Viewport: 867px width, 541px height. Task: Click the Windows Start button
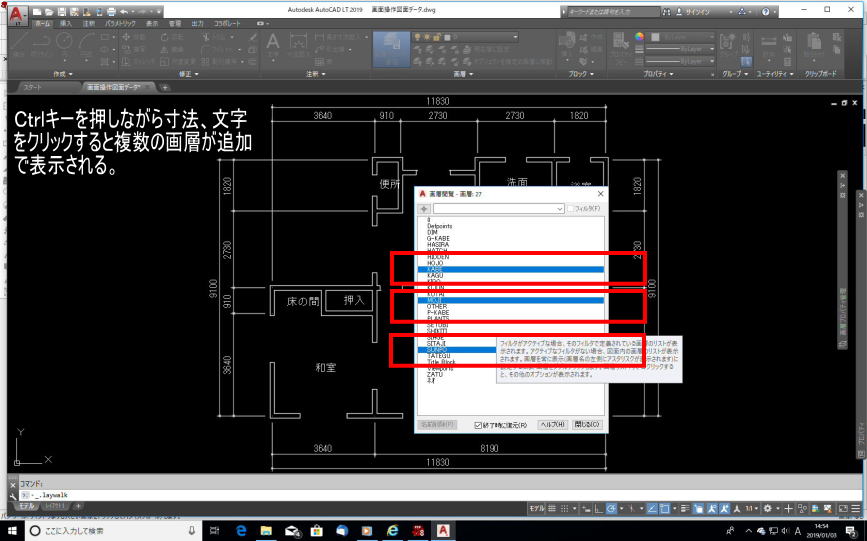click(x=12, y=530)
